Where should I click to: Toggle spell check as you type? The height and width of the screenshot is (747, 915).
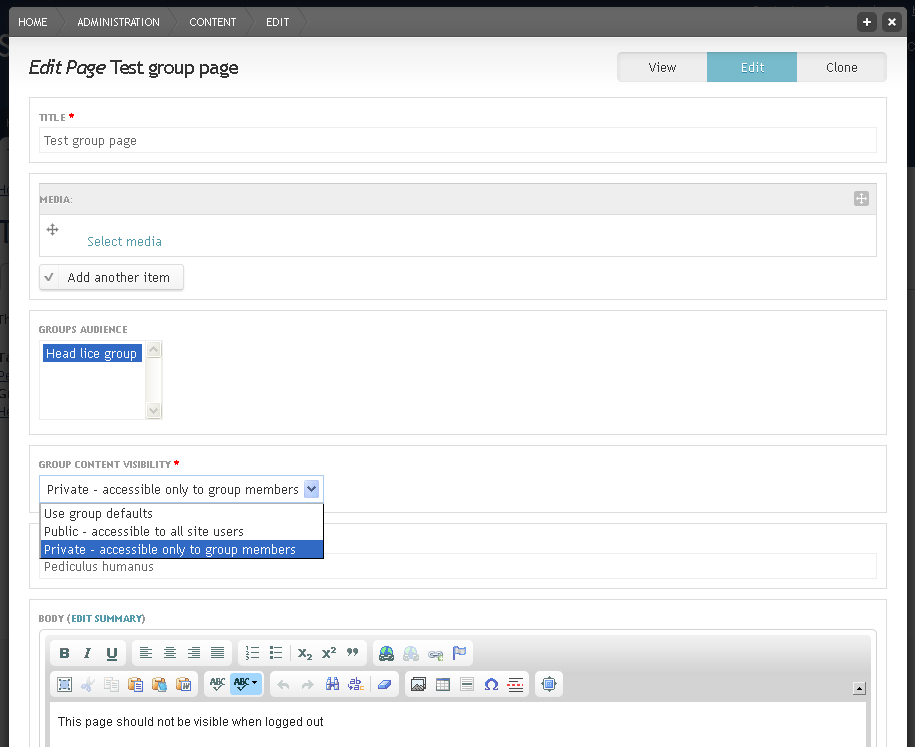(246, 684)
